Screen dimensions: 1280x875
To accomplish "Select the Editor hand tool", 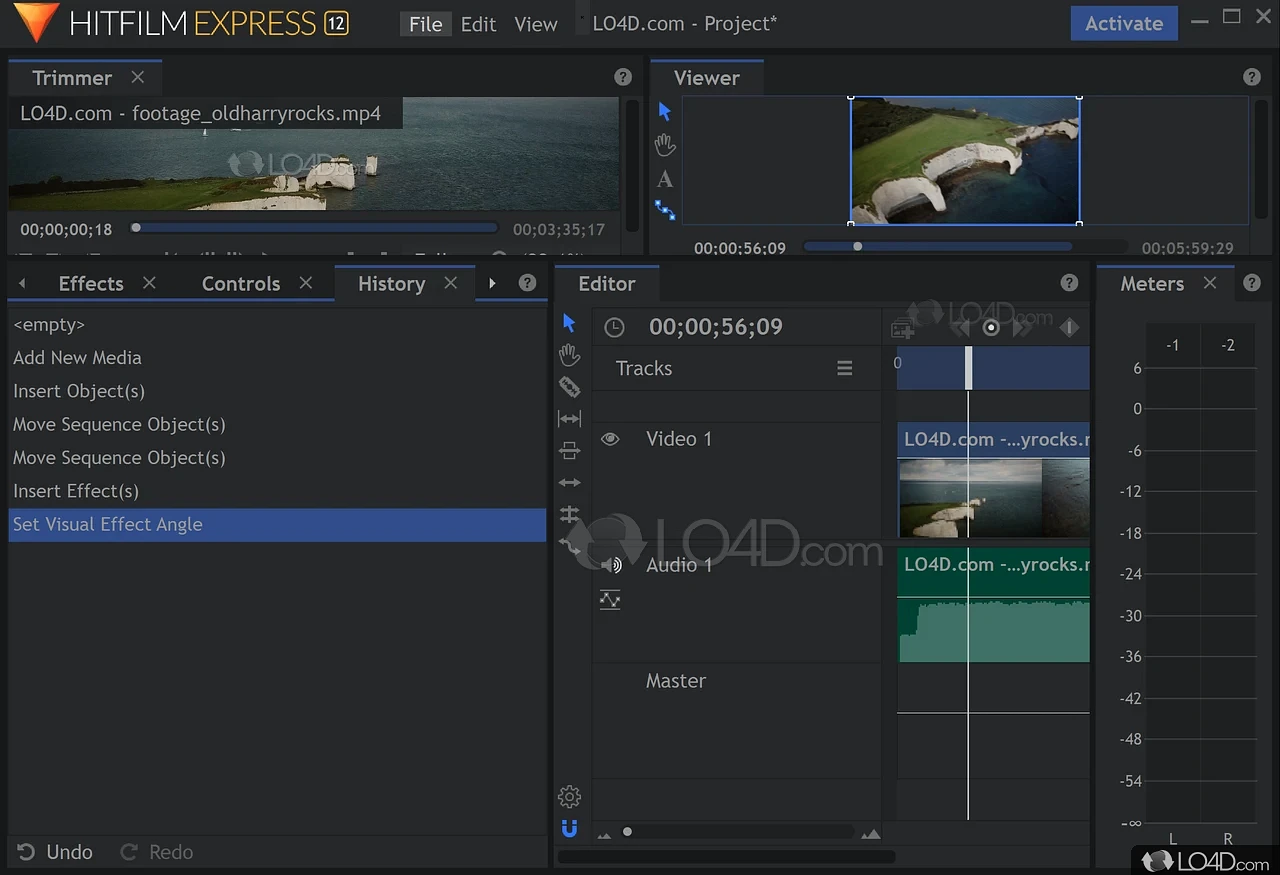I will pos(569,355).
